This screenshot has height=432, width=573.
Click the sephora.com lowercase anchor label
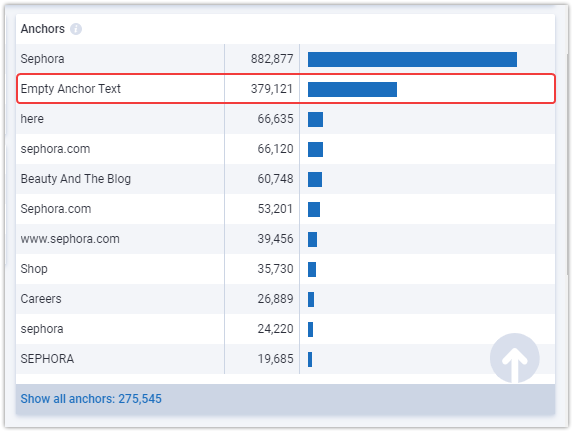55,149
